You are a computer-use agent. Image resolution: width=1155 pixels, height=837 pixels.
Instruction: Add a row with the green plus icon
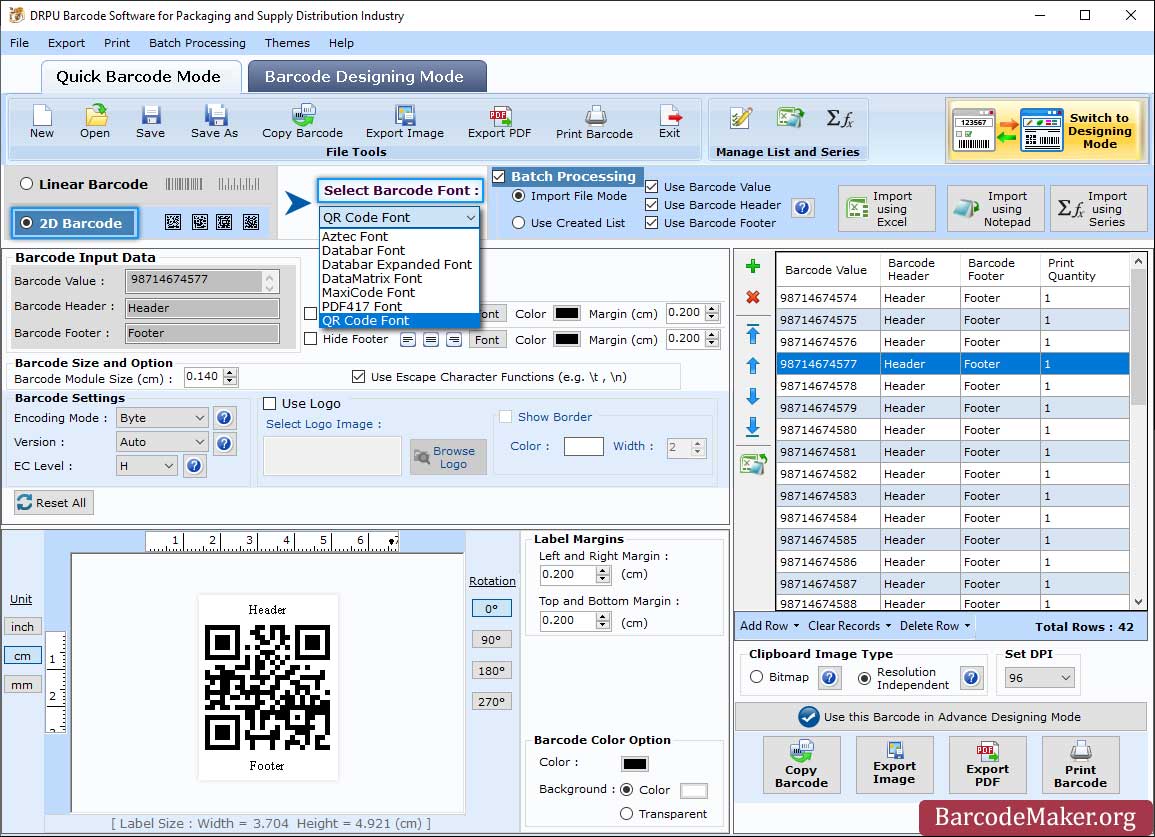point(753,266)
